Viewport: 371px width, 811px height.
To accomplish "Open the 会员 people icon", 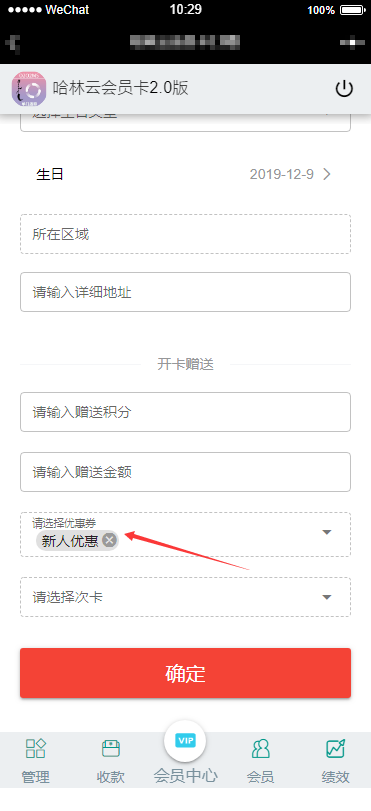I will click(x=260, y=748).
